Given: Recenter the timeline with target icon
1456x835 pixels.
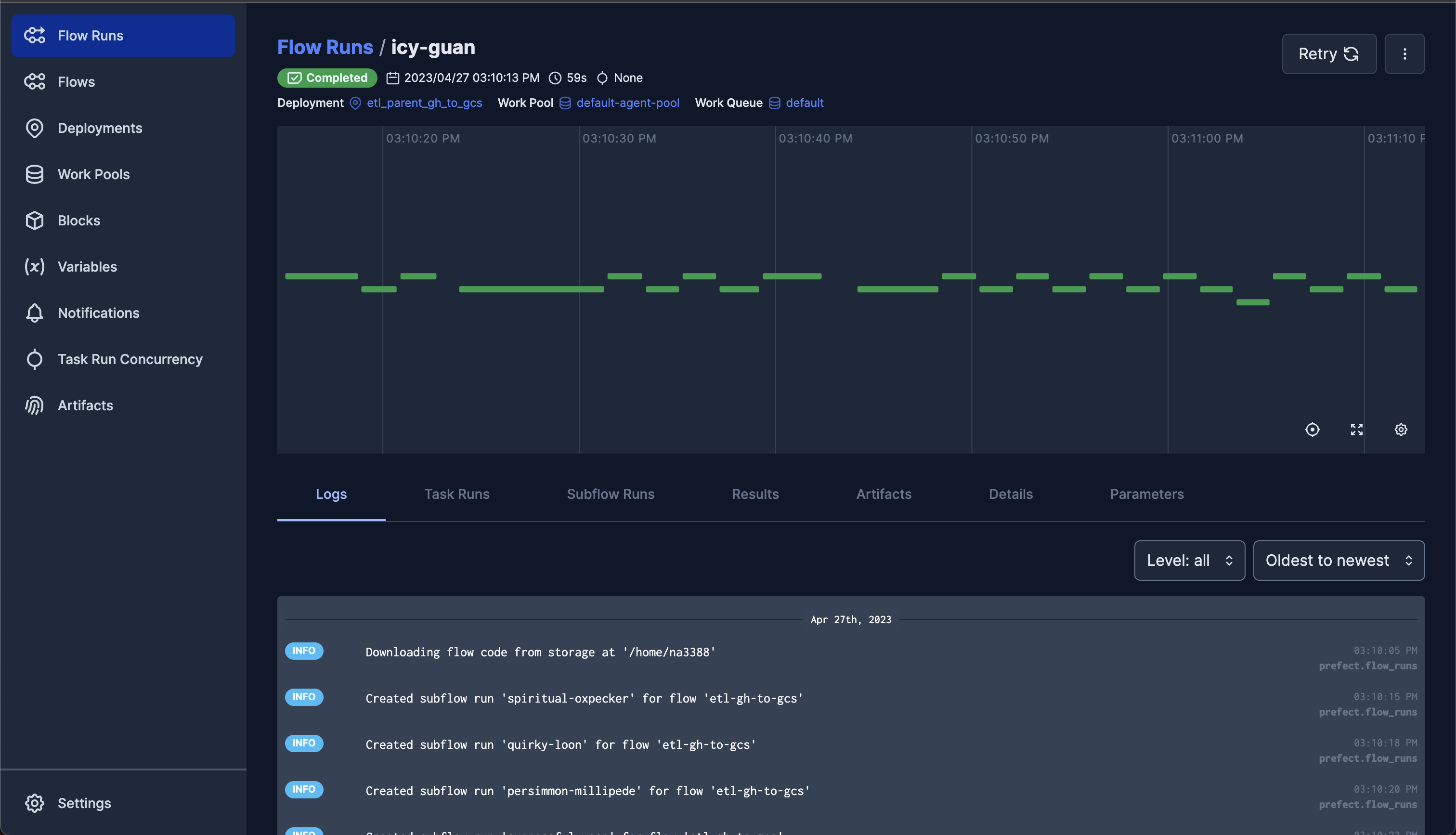Looking at the screenshot, I should (1312, 430).
